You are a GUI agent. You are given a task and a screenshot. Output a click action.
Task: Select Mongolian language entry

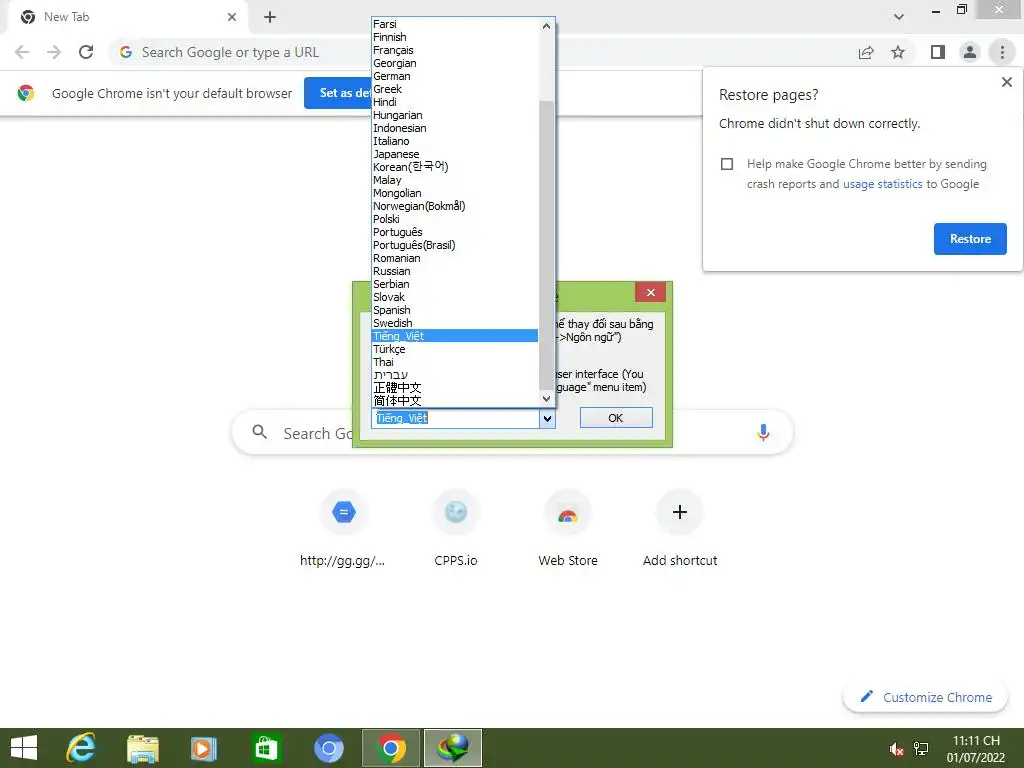pos(455,193)
